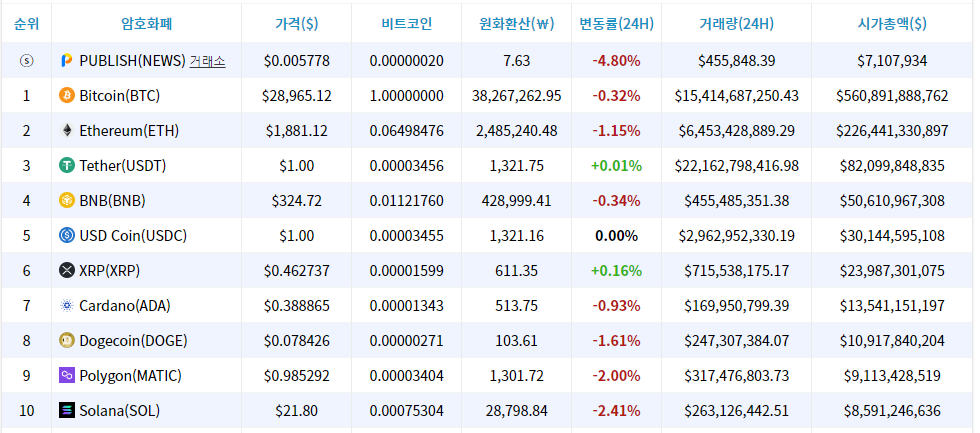980x433 pixels.
Task: Click Solana change value -2.41%
Action: 616,411
